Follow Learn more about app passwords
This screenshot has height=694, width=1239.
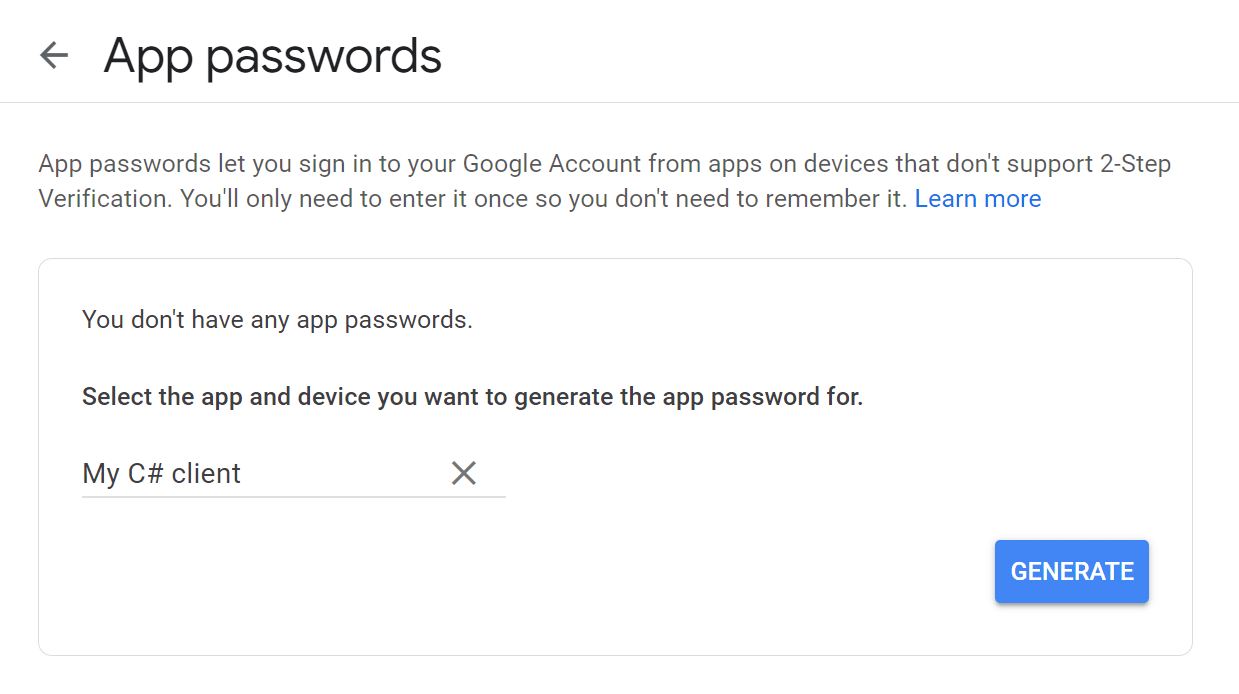977,198
